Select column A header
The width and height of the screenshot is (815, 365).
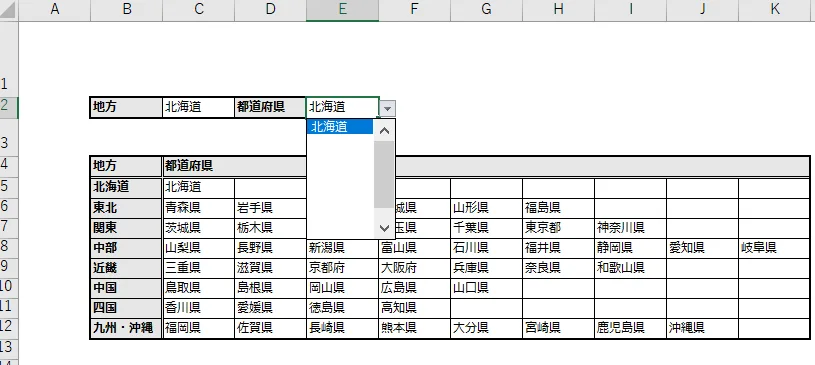tap(54, 10)
